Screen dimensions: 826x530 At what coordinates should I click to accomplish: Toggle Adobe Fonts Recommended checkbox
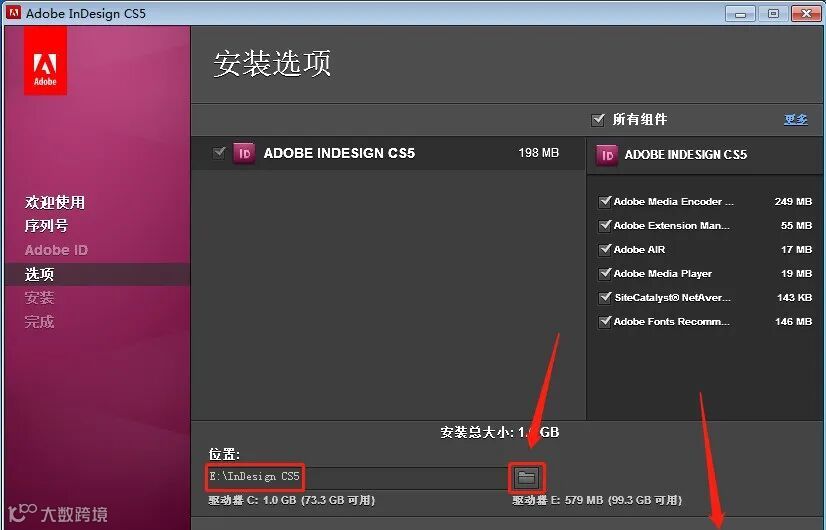(x=604, y=321)
